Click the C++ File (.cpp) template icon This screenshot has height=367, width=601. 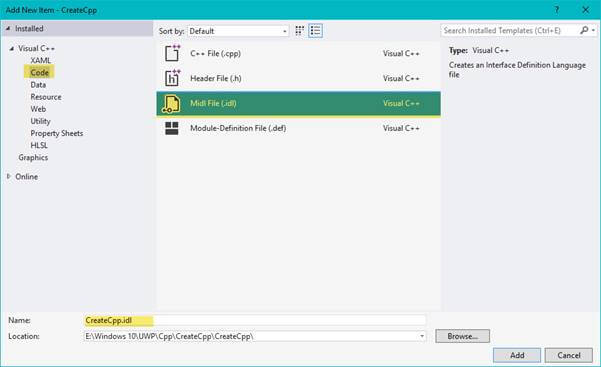172,53
